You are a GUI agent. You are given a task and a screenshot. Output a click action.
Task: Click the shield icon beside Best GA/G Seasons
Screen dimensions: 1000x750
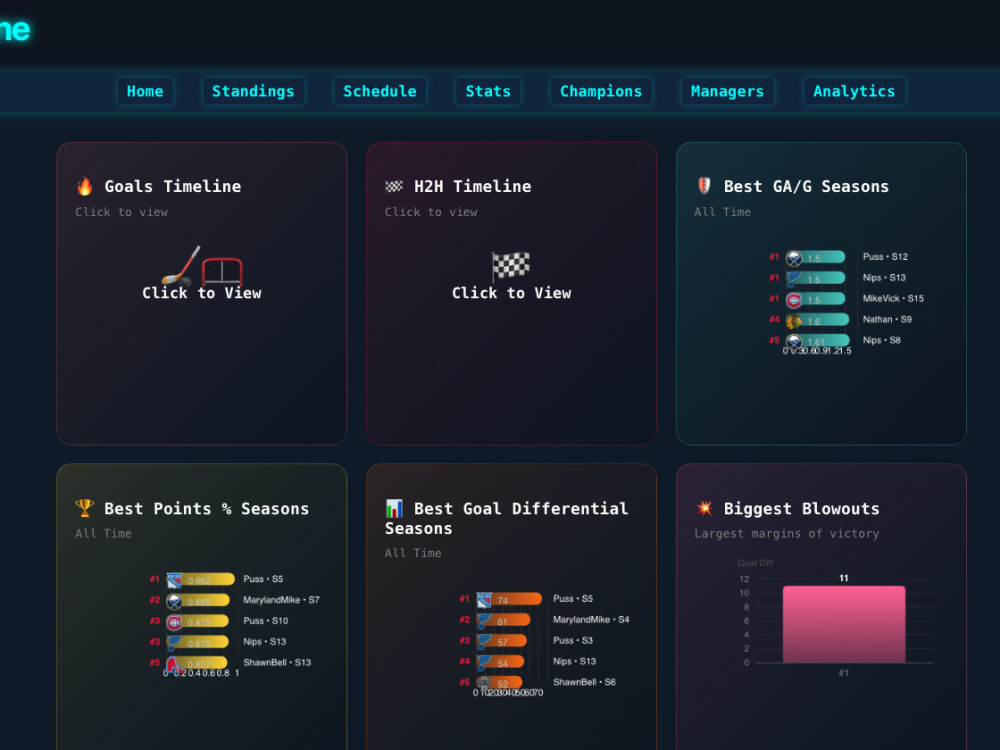(703, 186)
